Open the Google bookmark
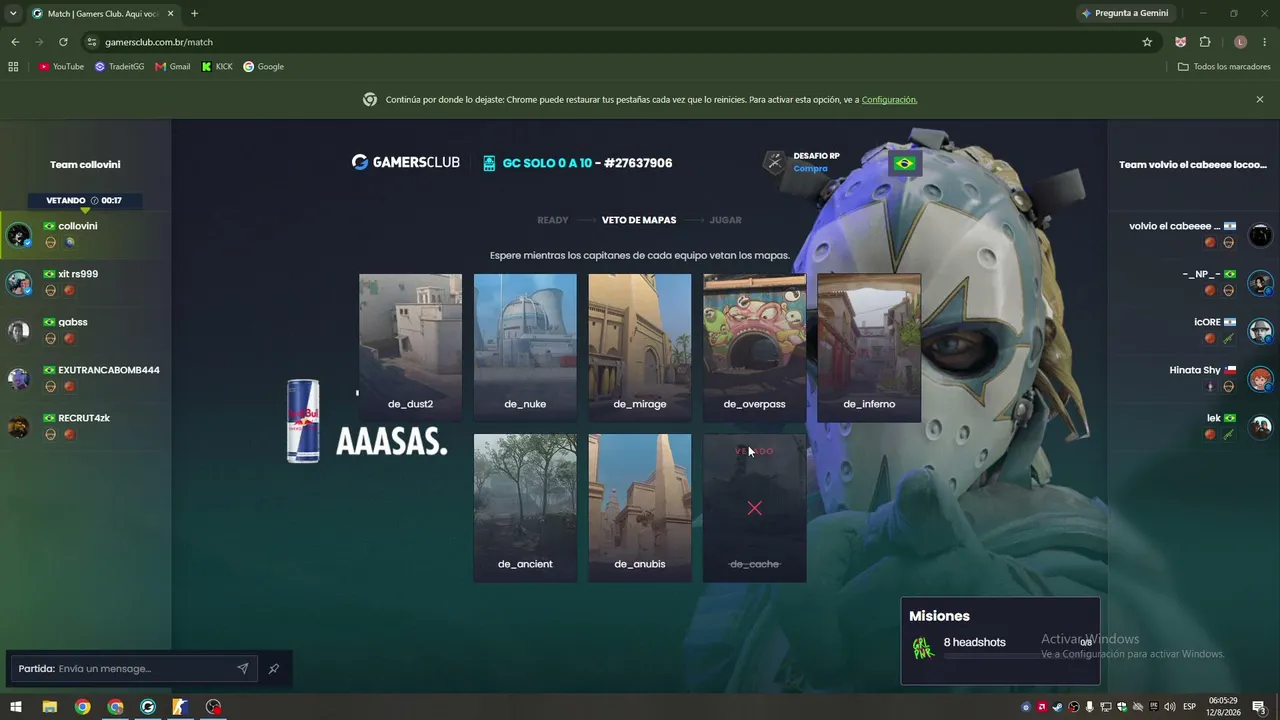This screenshot has width=1280, height=720. pyautogui.click(x=264, y=67)
